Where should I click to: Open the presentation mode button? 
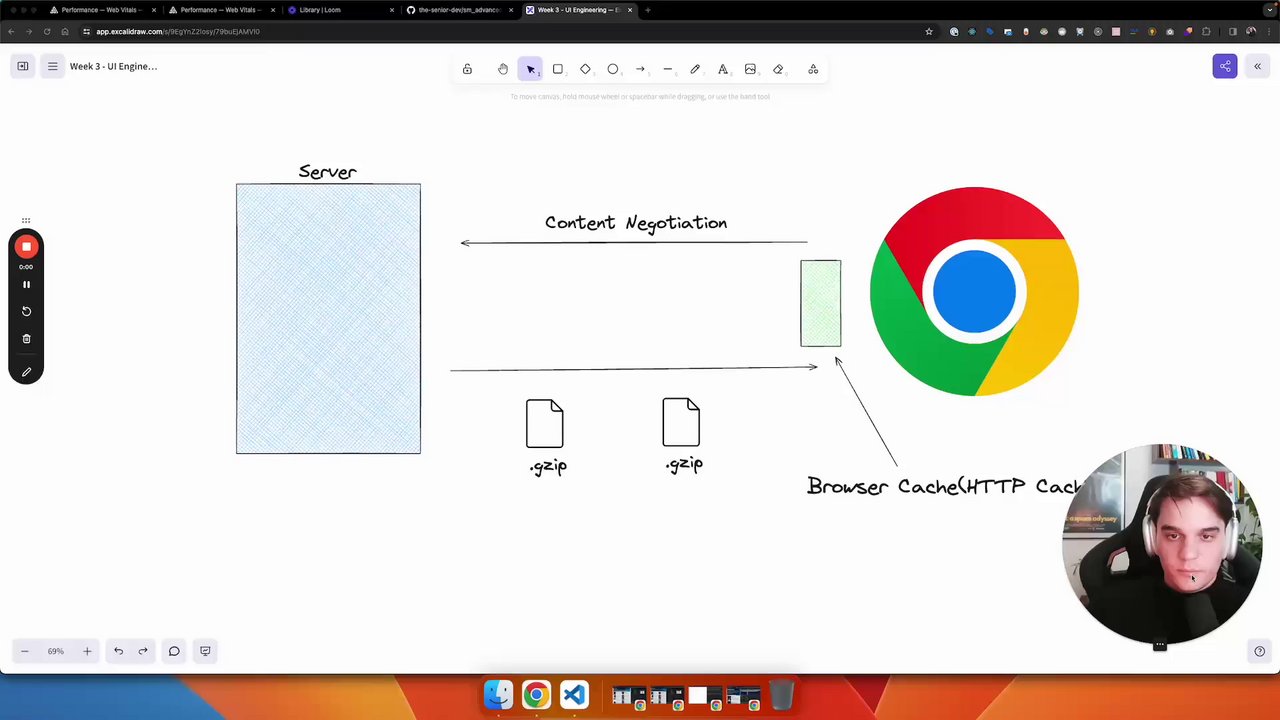205,651
